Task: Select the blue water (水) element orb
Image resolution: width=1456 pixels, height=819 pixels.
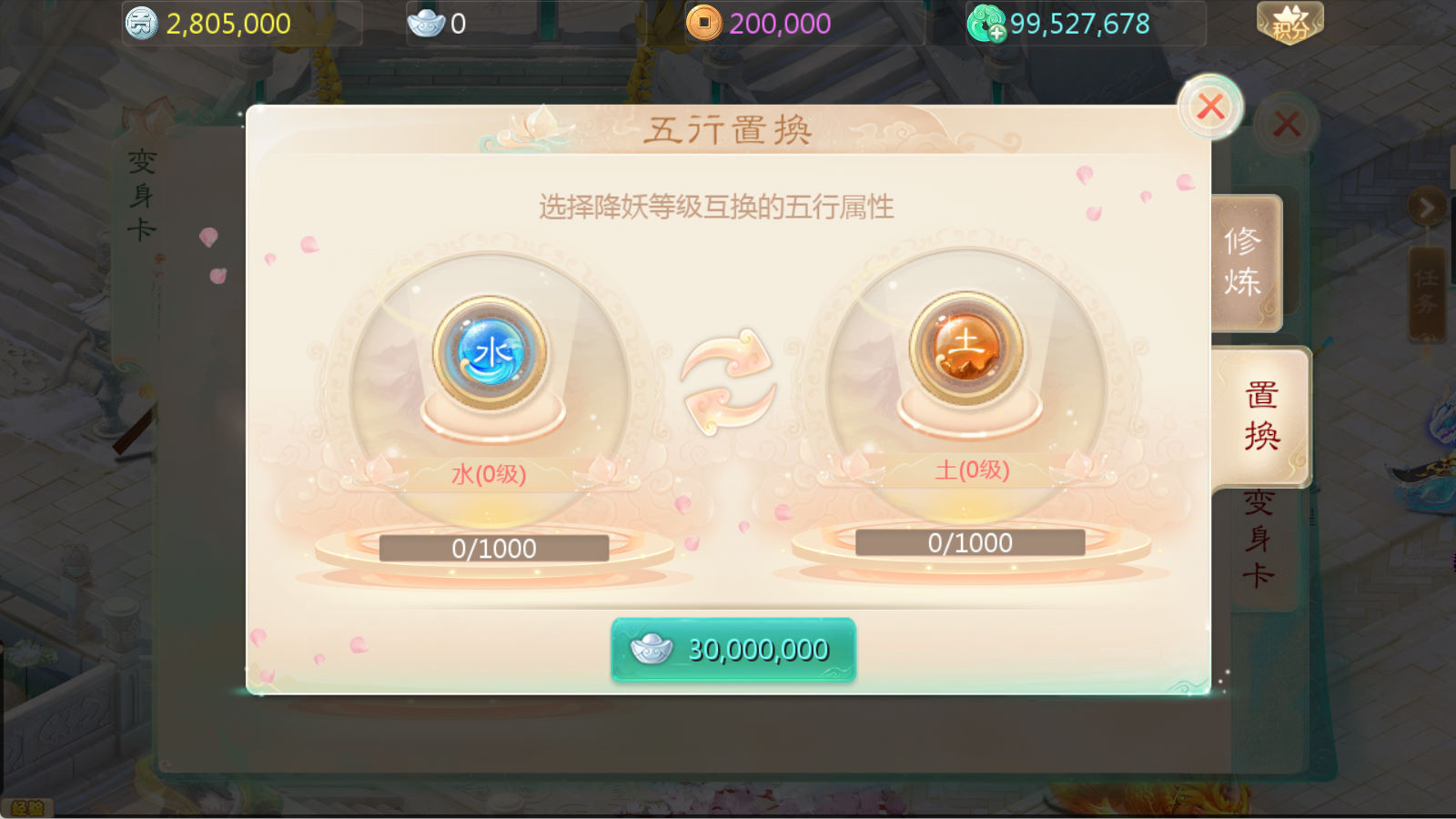Action: click(x=490, y=352)
